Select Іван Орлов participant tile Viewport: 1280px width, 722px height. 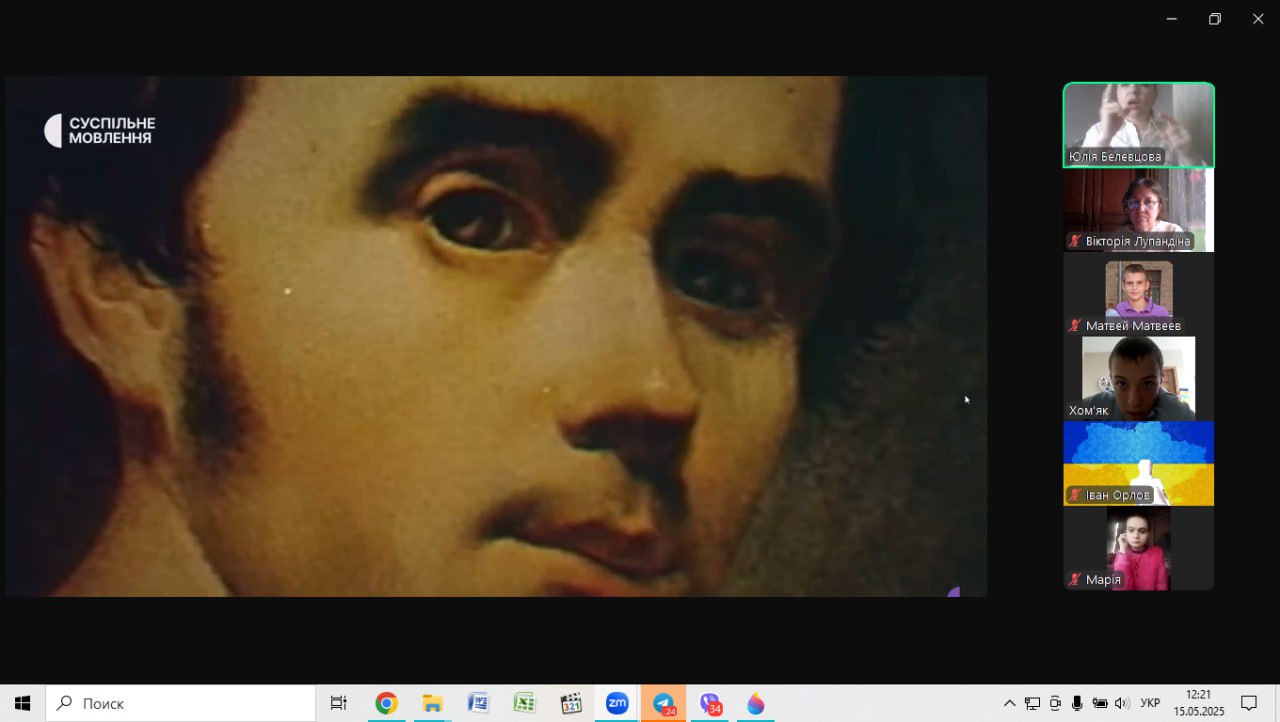(x=1139, y=463)
